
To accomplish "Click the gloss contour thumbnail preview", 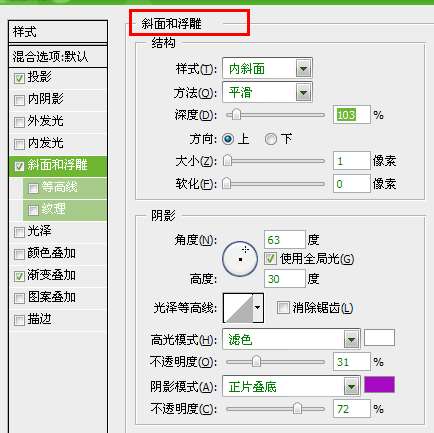I will (x=238, y=308).
